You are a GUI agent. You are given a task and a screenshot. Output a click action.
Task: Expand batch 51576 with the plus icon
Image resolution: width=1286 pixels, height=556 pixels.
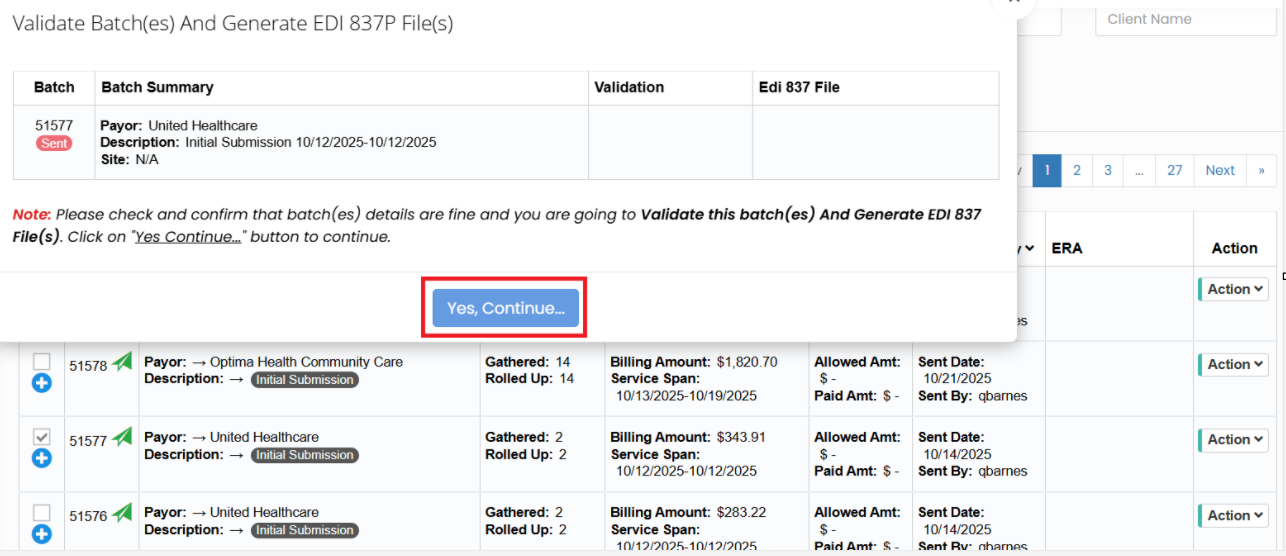click(x=42, y=534)
